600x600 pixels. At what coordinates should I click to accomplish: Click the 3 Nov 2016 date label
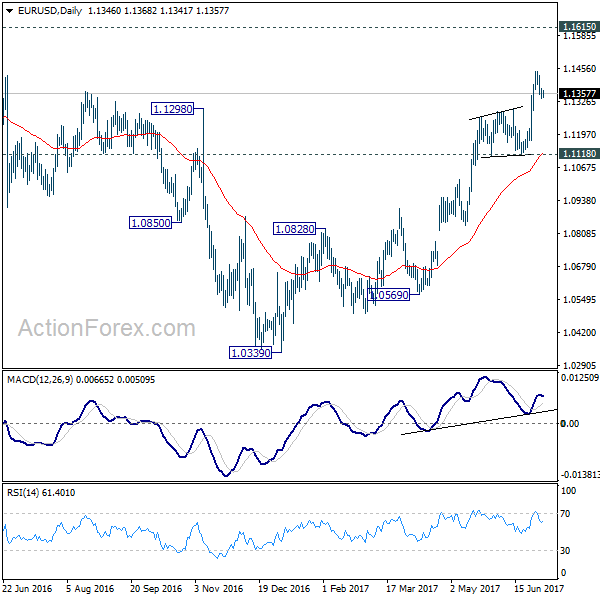point(218,588)
